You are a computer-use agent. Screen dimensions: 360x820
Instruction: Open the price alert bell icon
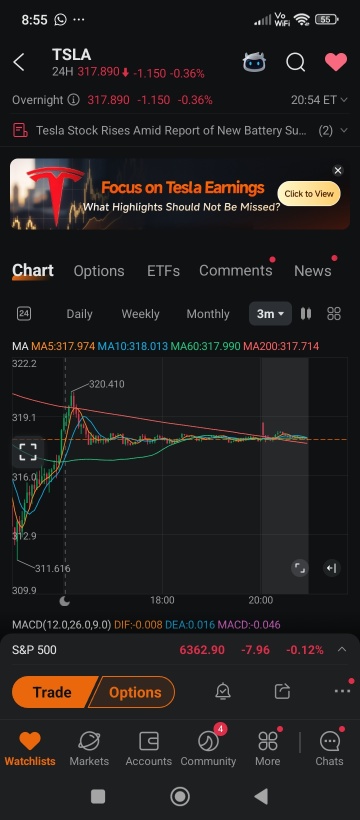pos(223,691)
